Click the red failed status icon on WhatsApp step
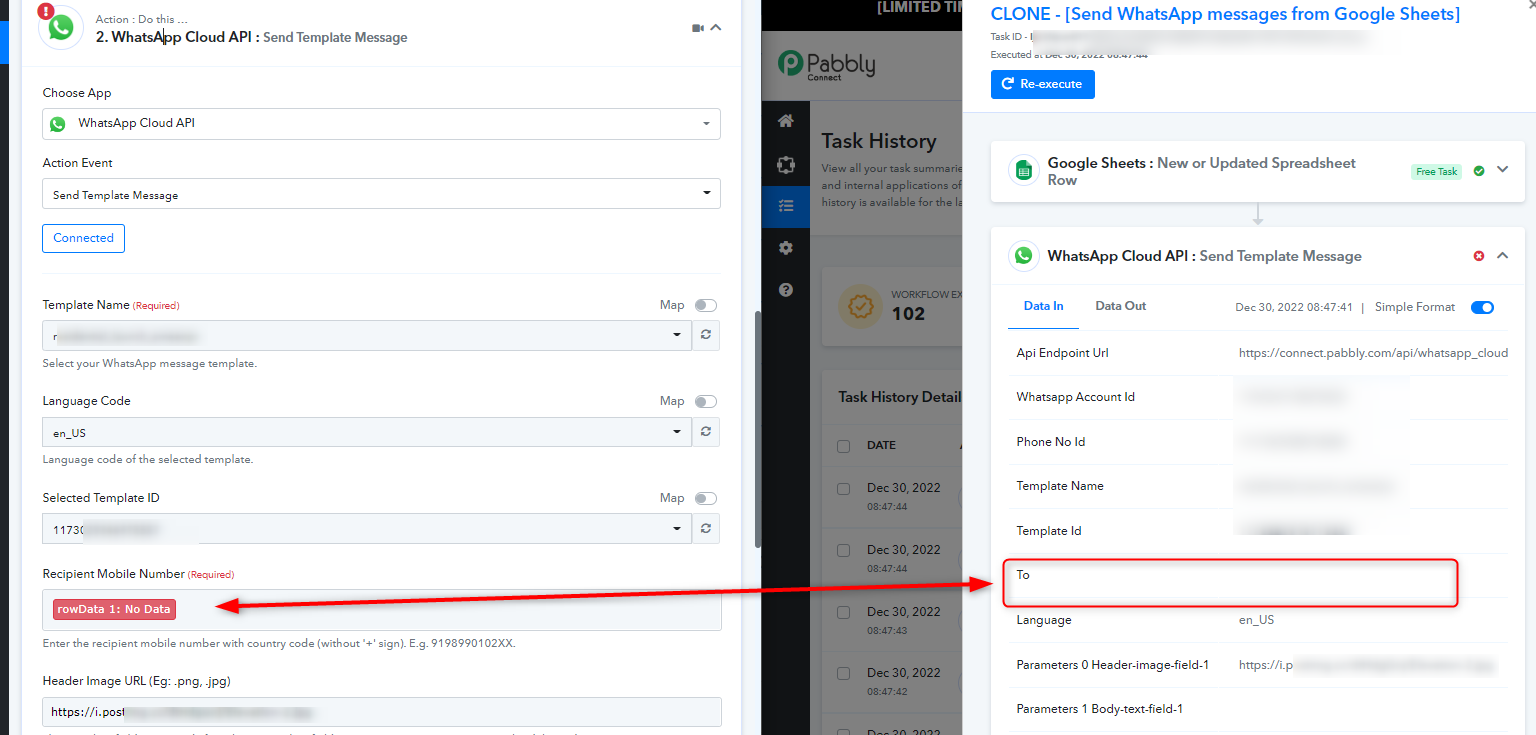The width and height of the screenshot is (1536, 735). pos(1479,256)
